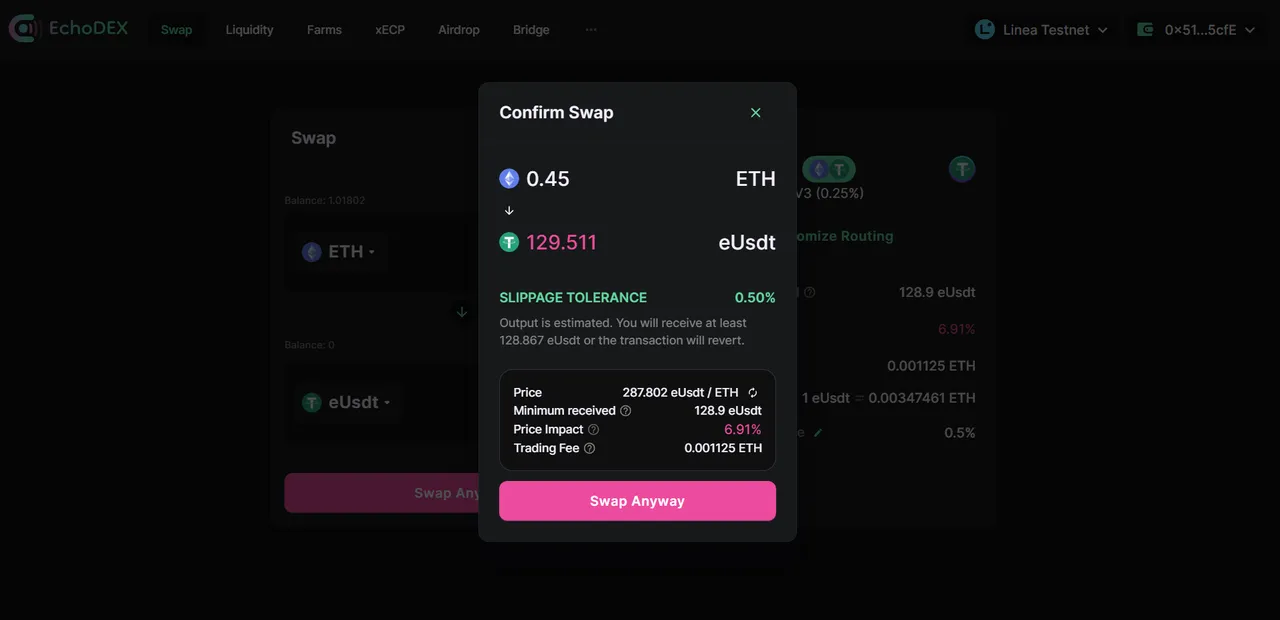Click the background Swap Anyway button

(x=383, y=493)
